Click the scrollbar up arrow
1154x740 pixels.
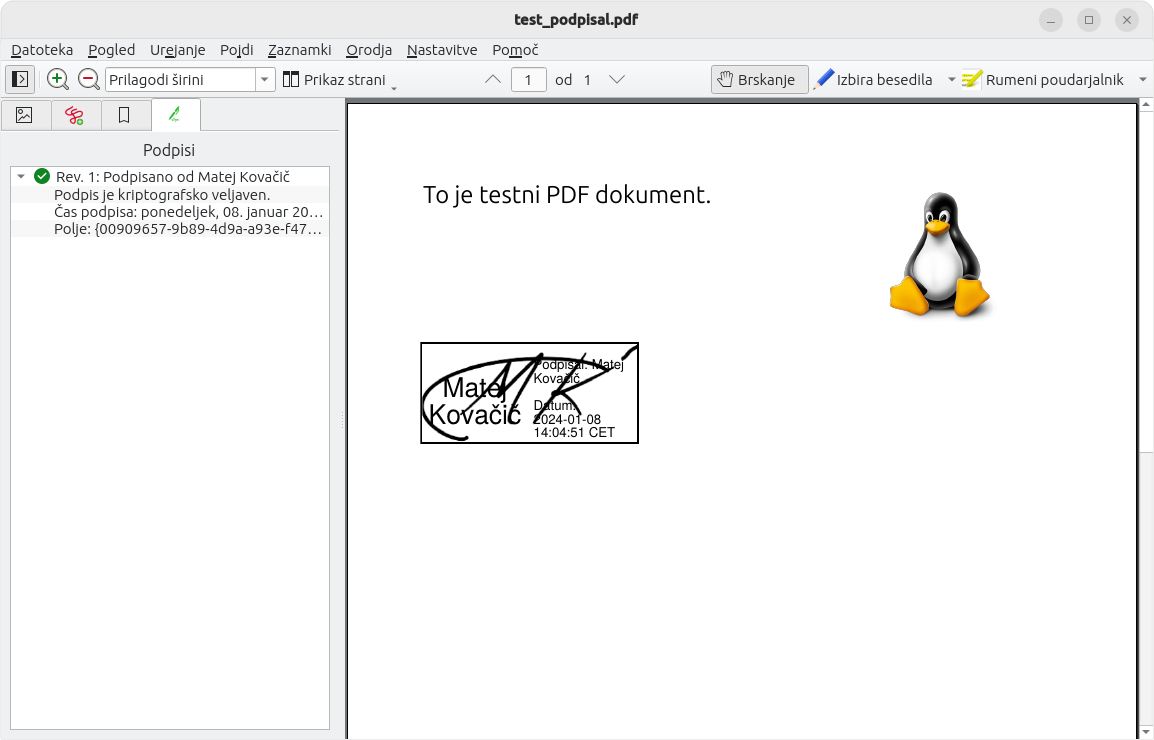point(1146,105)
